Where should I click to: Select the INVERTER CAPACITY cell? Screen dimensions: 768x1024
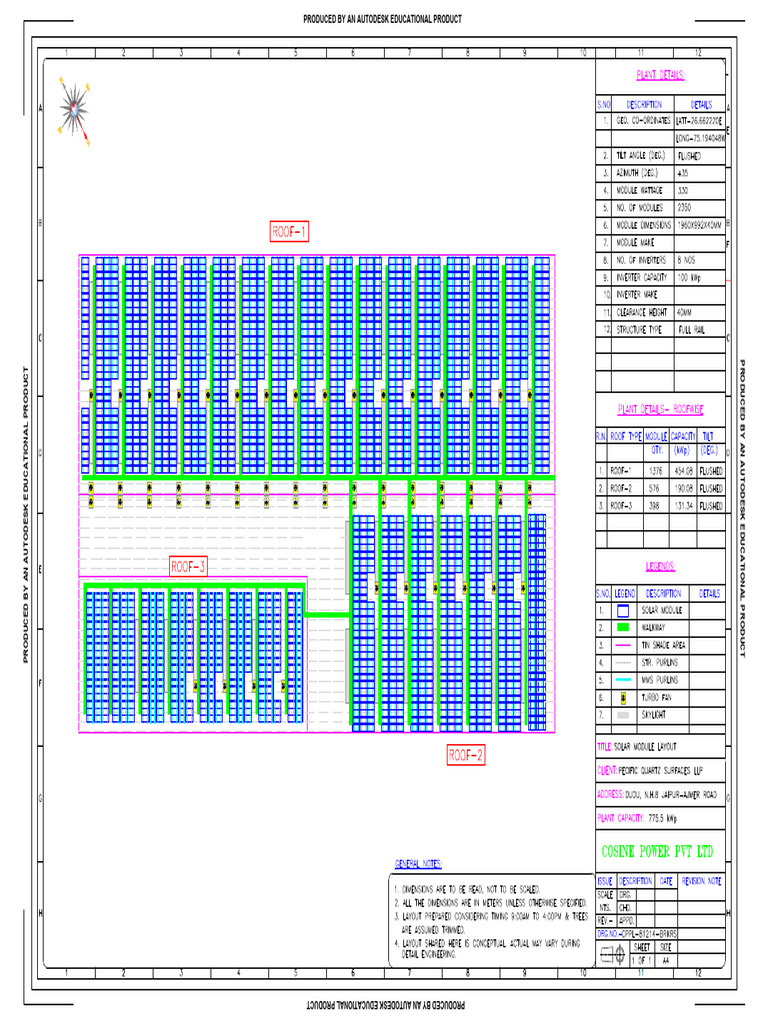tap(643, 278)
